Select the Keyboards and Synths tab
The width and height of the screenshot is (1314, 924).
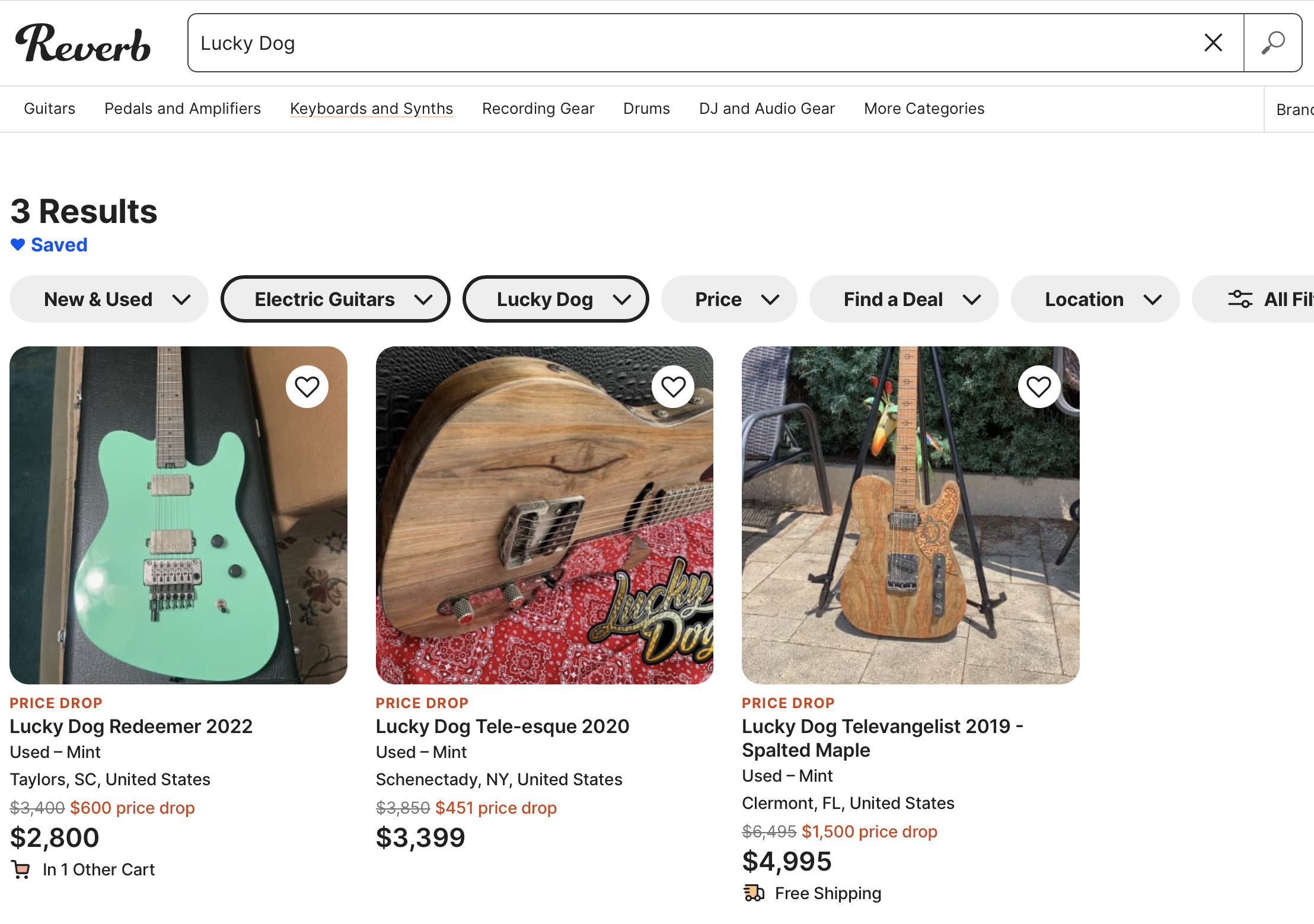(370, 108)
